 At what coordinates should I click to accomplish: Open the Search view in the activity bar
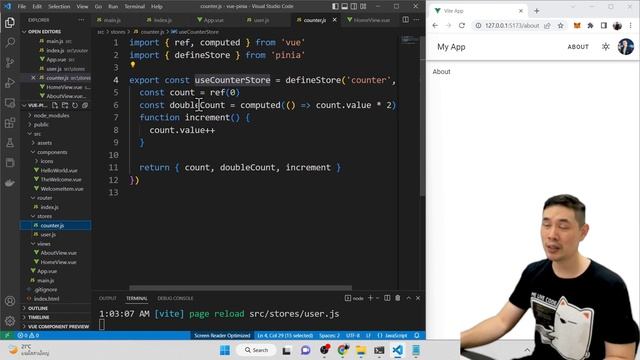tap(10, 42)
